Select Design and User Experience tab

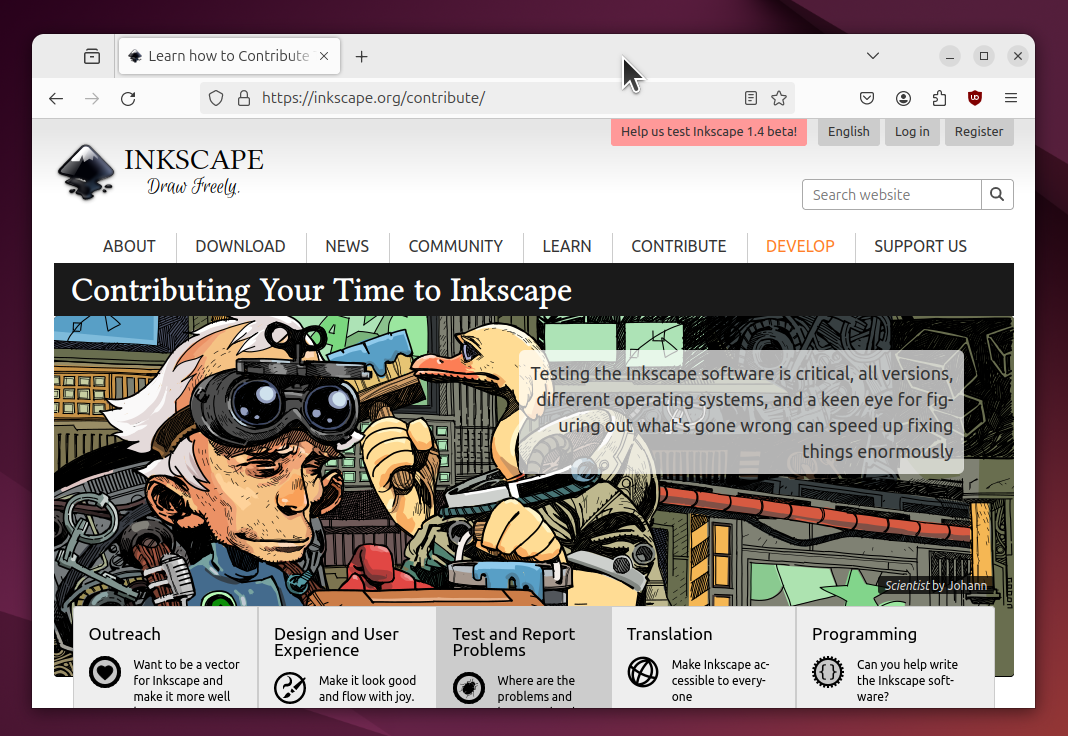[336, 642]
